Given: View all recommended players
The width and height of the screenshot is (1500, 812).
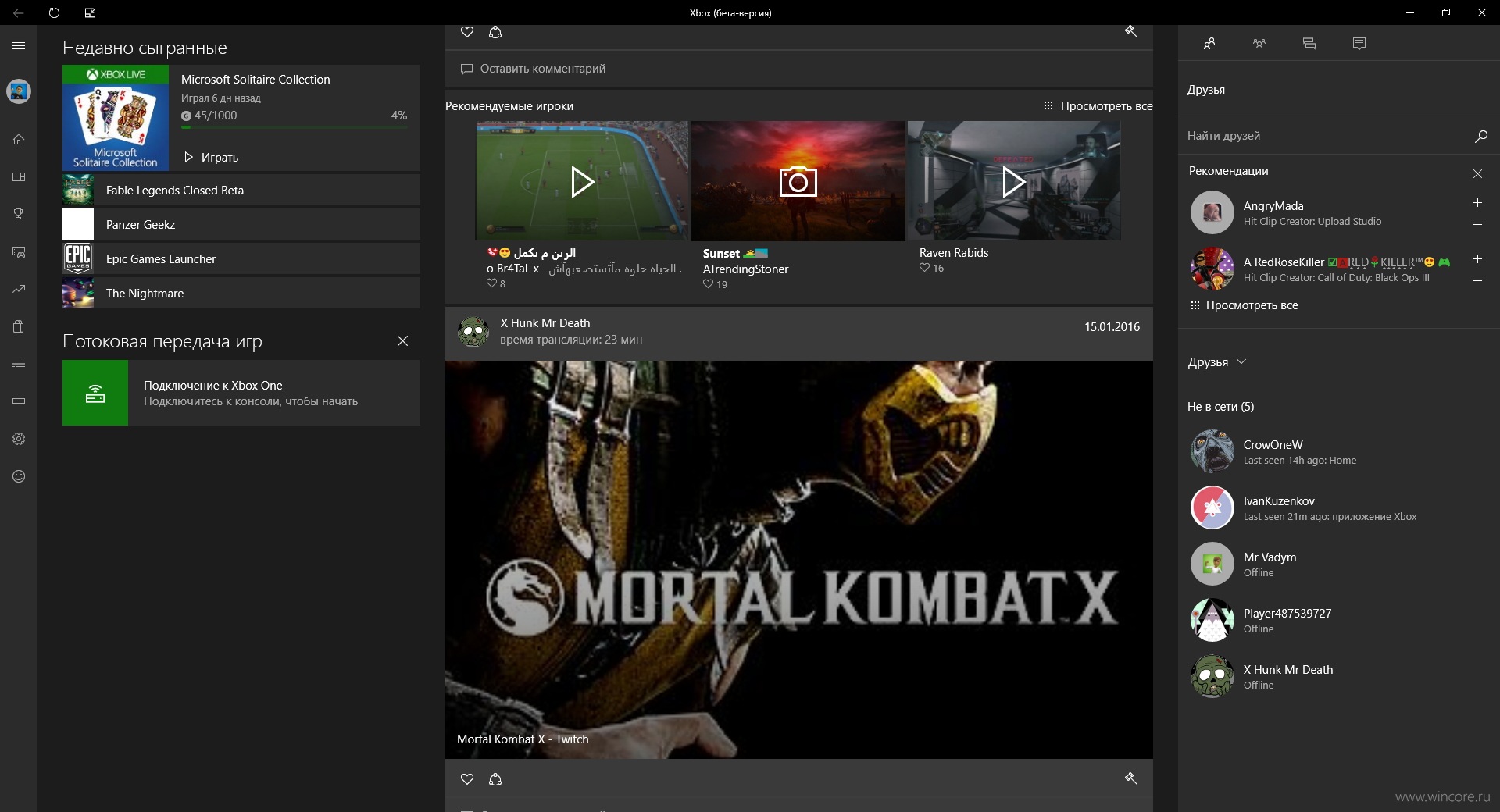Looking at the screenshot, I should [1098, 106].
